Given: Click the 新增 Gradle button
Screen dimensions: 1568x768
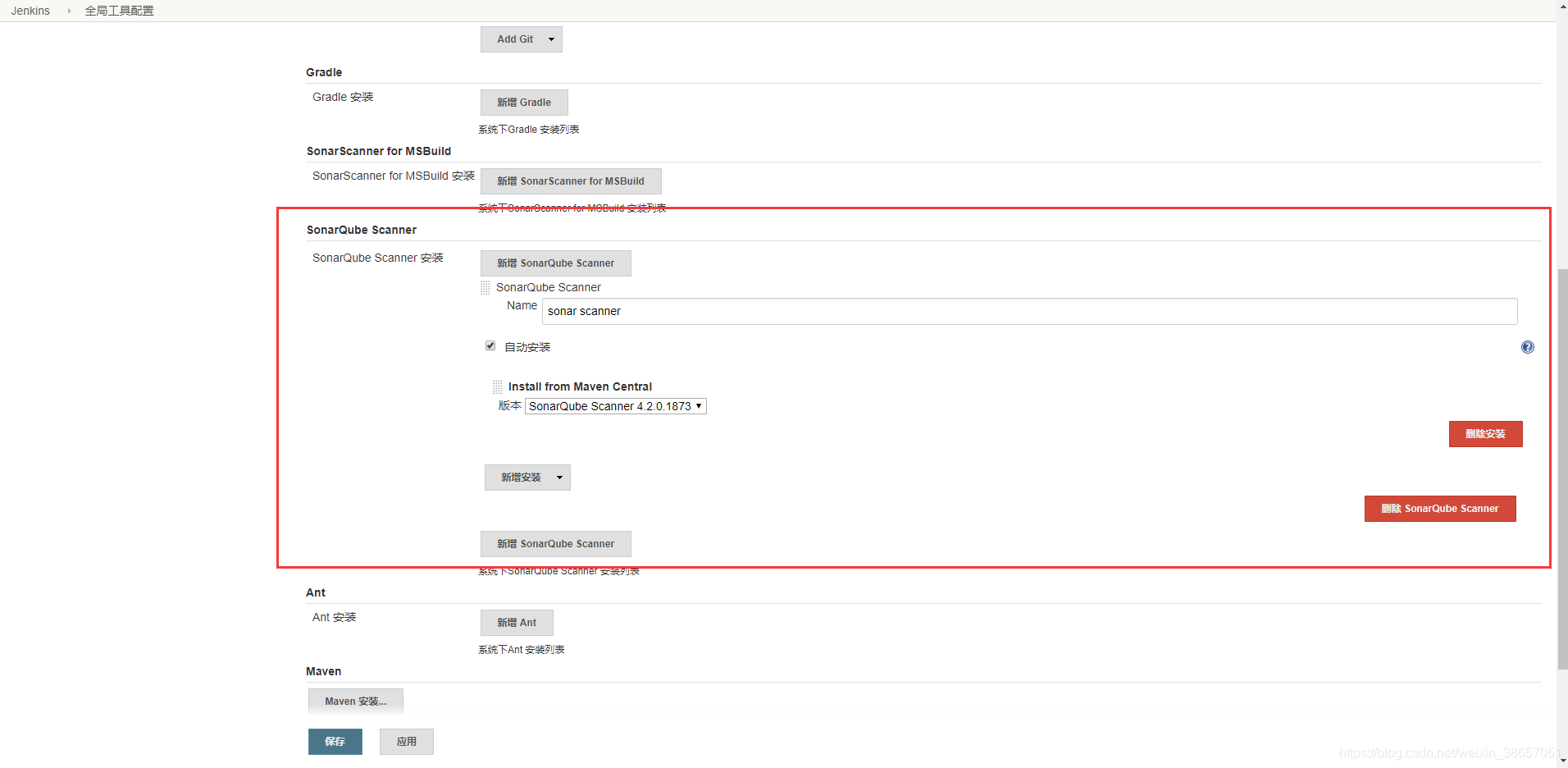Looking at the screenshot, I should coord(524,103).
